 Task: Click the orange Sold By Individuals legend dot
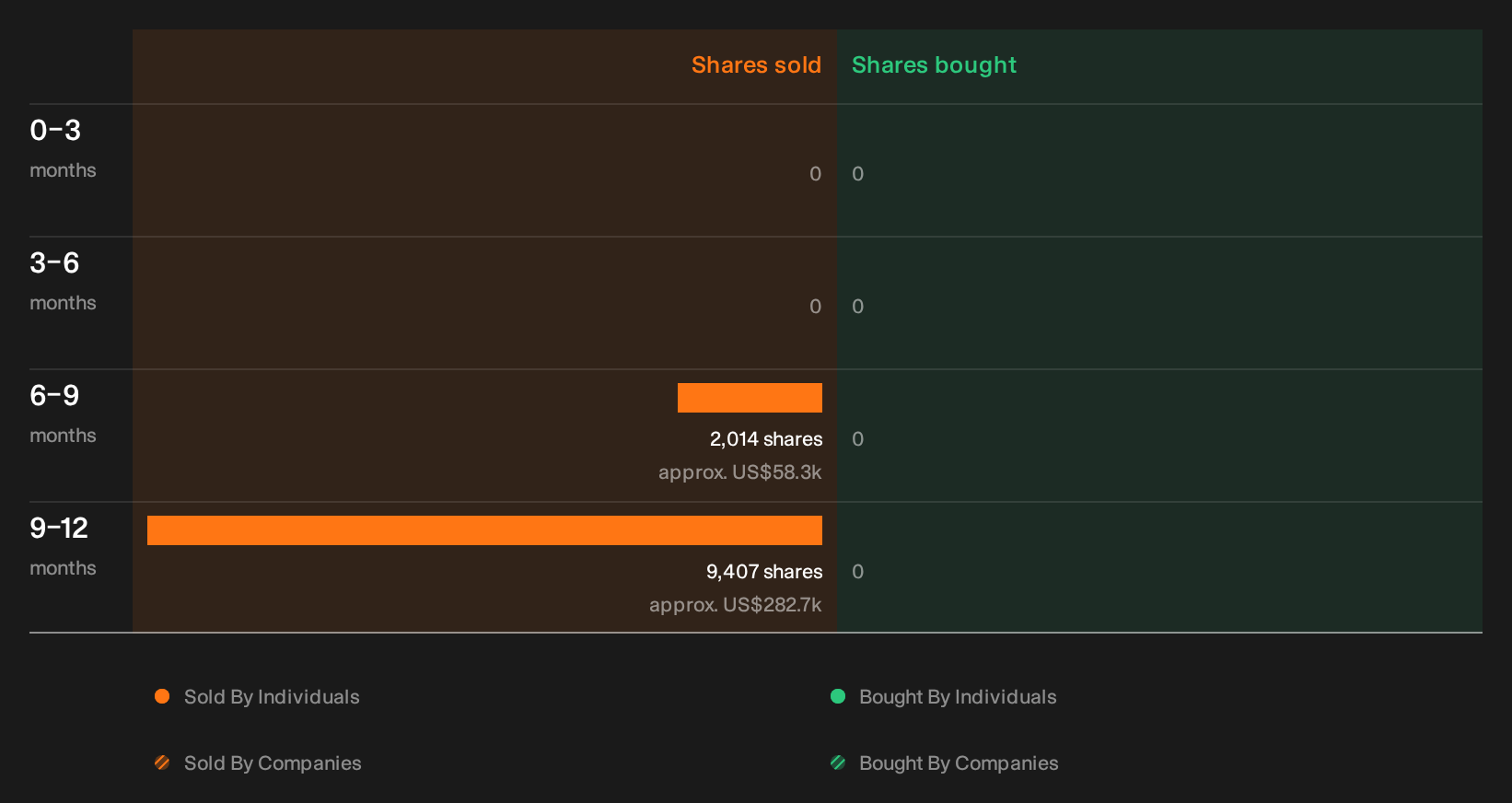tap(162, 696)
